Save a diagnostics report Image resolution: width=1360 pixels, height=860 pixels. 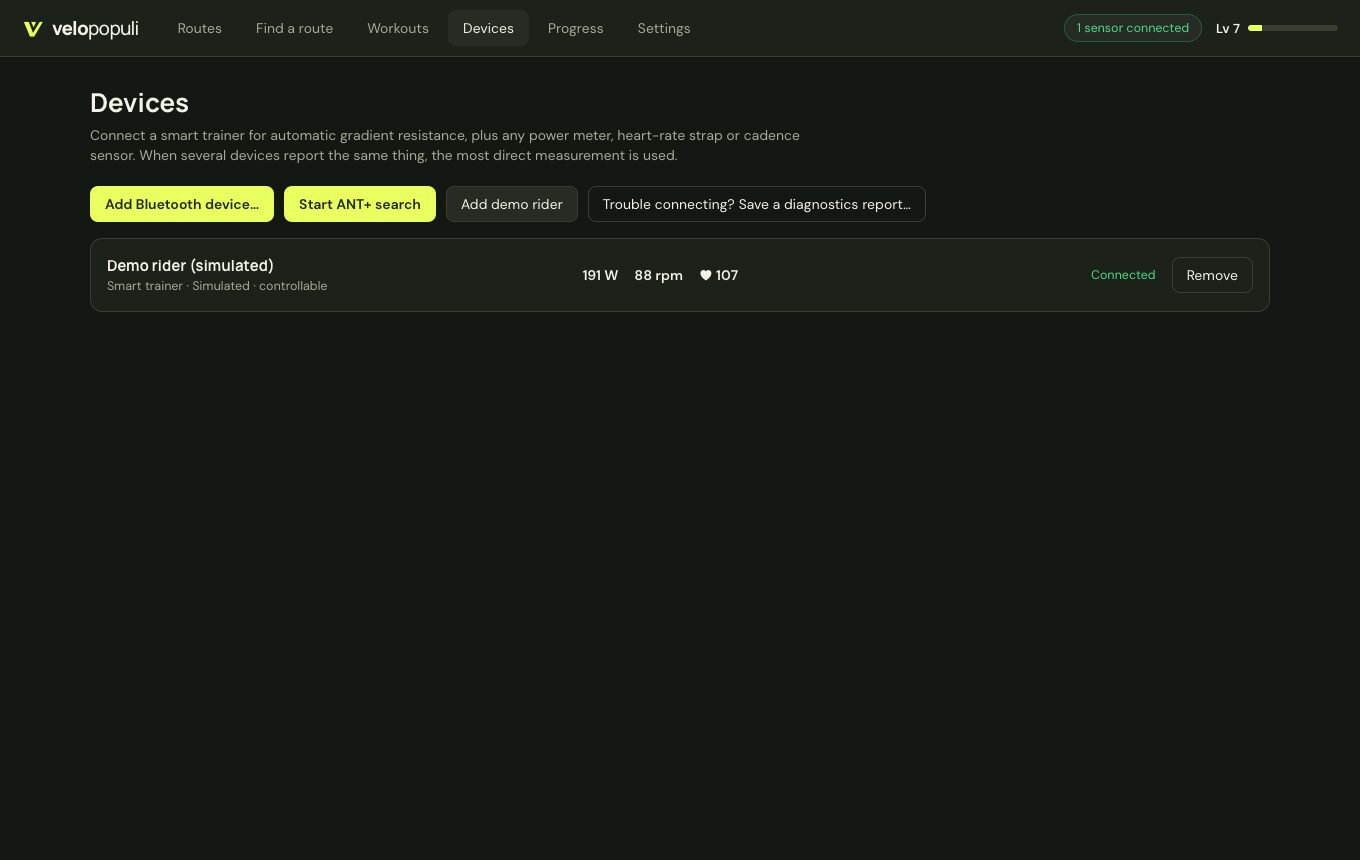click(757, 204)
